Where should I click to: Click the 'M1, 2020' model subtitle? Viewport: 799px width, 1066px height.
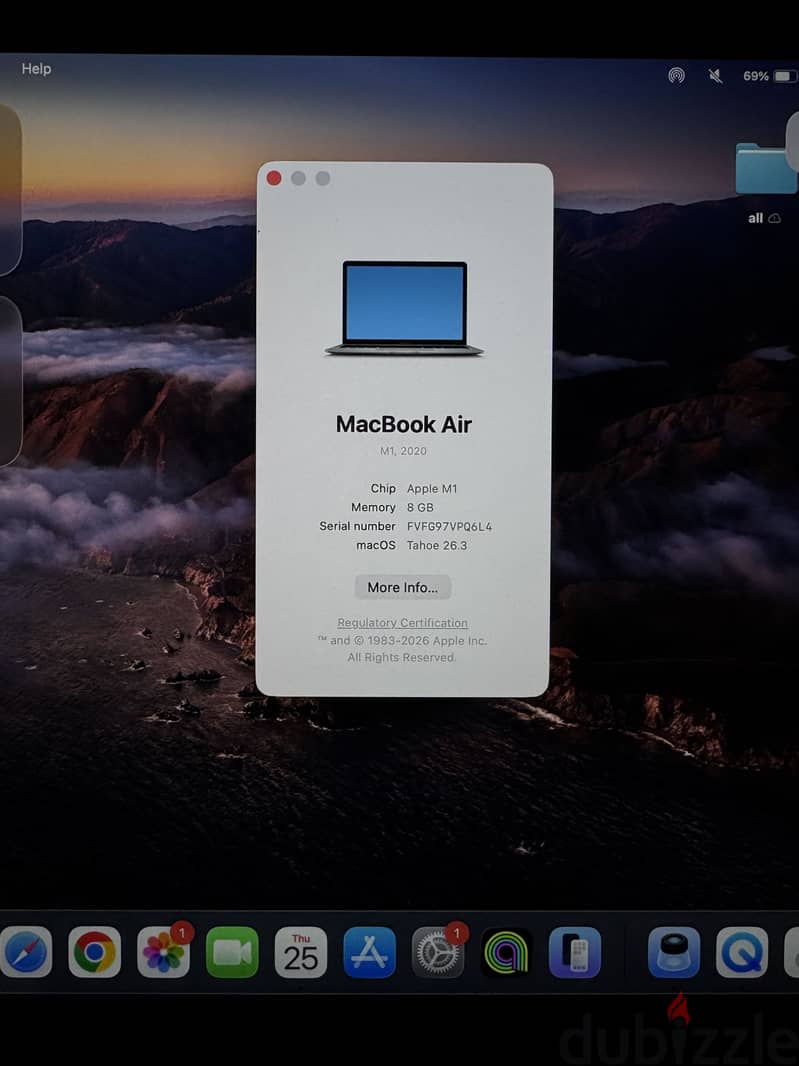click(403, 451)
